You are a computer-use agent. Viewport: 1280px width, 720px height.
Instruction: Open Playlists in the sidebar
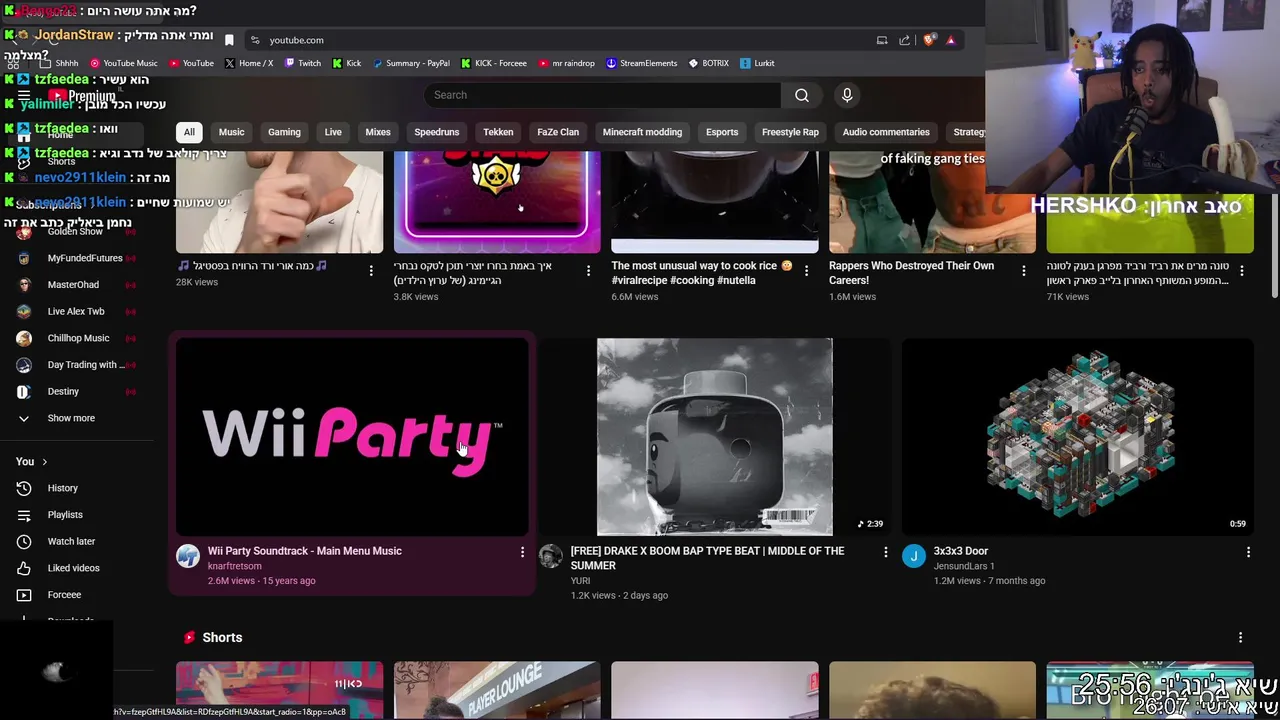pos(65,515)
